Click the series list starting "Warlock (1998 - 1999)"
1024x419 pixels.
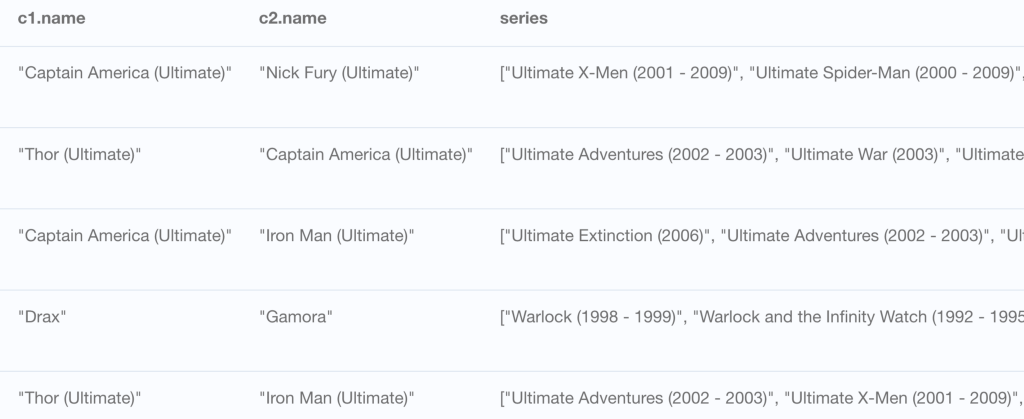point(761,317)
